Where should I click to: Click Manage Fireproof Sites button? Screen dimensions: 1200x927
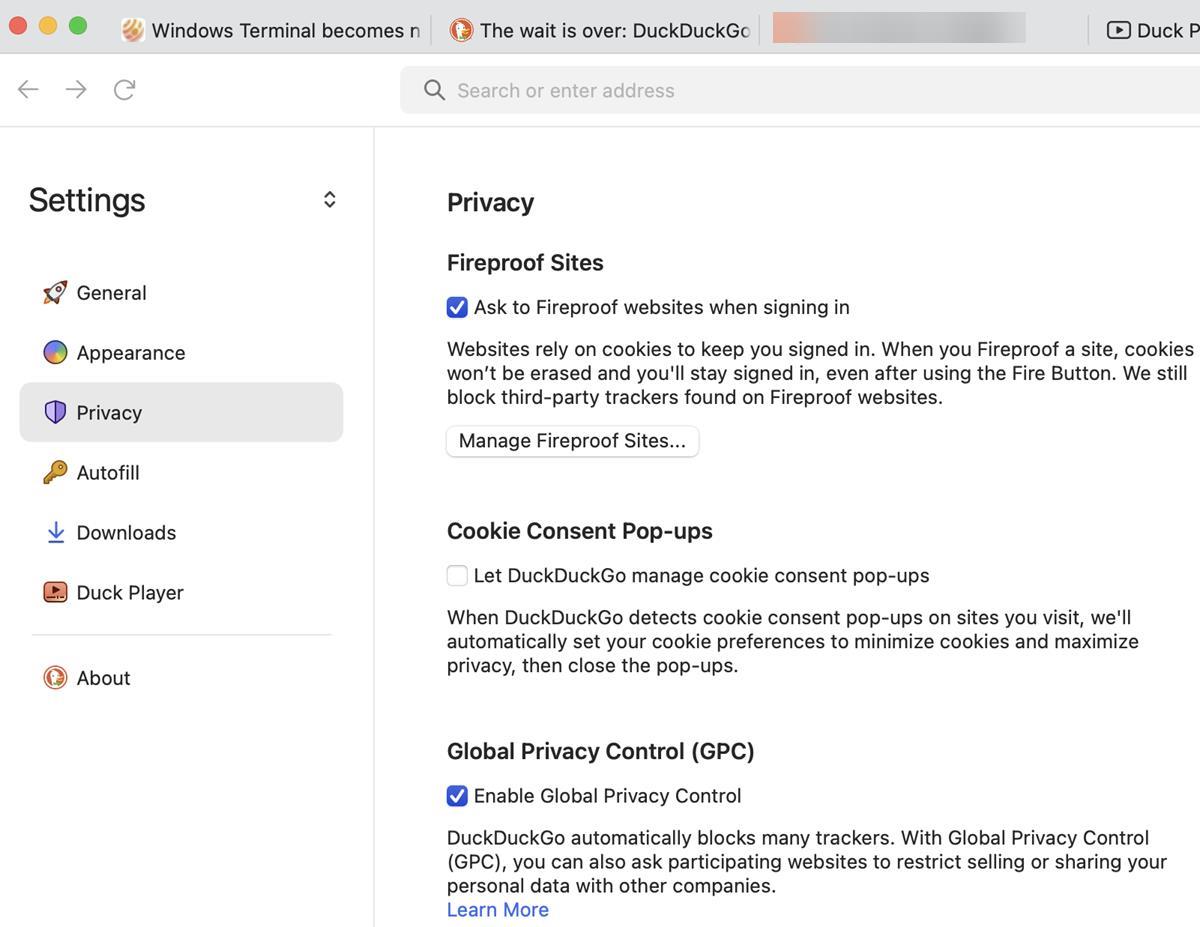(572, 440)
